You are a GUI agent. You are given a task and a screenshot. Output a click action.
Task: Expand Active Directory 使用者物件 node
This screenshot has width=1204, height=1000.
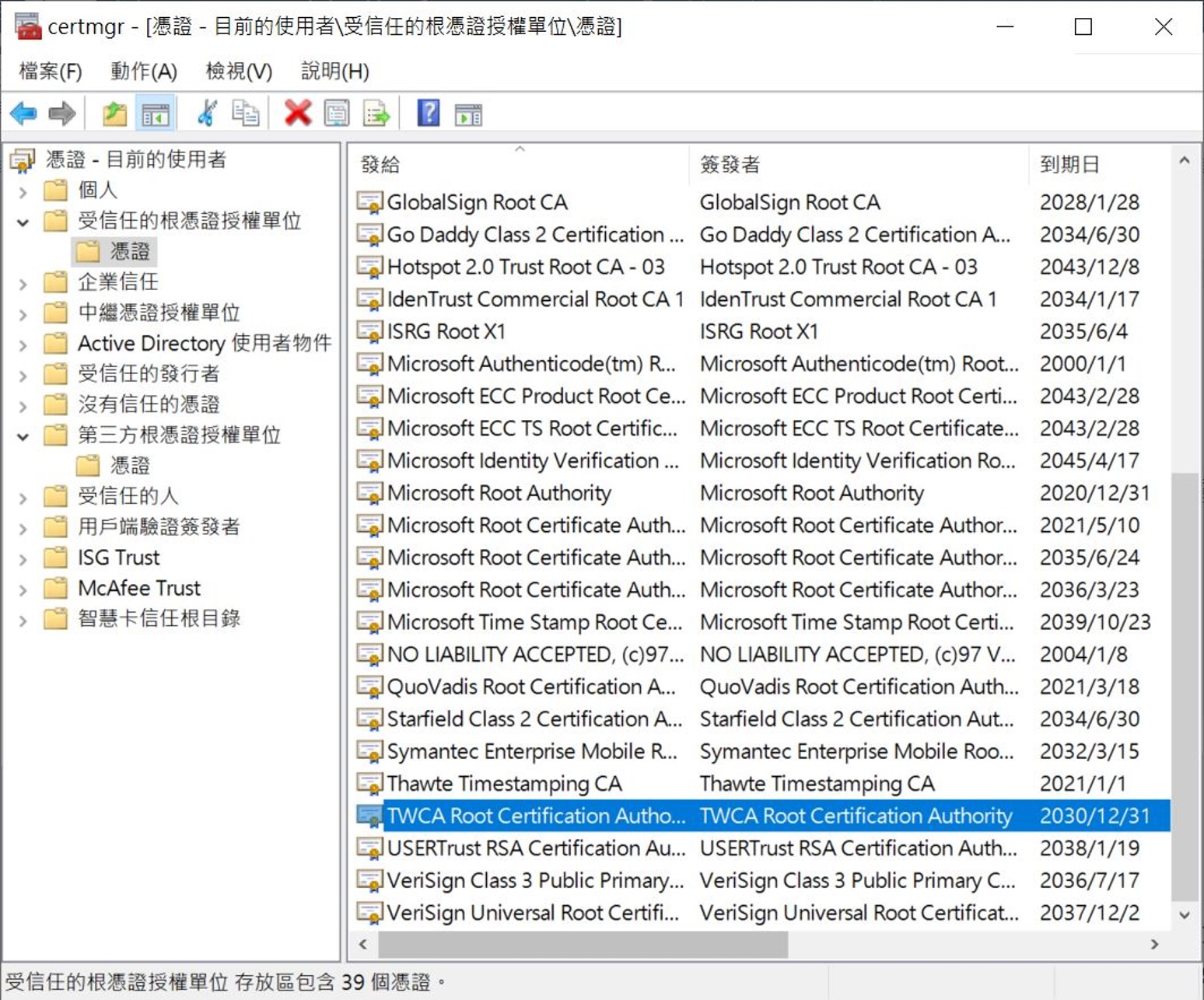point(23,344)
